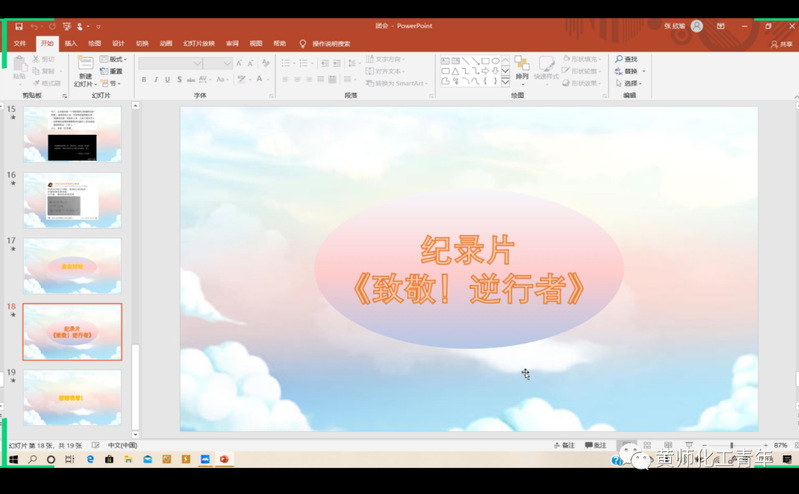Expand the Select dropdown in Editing group
This screenshot has height=494, width=799.
(x=631, y=84)
